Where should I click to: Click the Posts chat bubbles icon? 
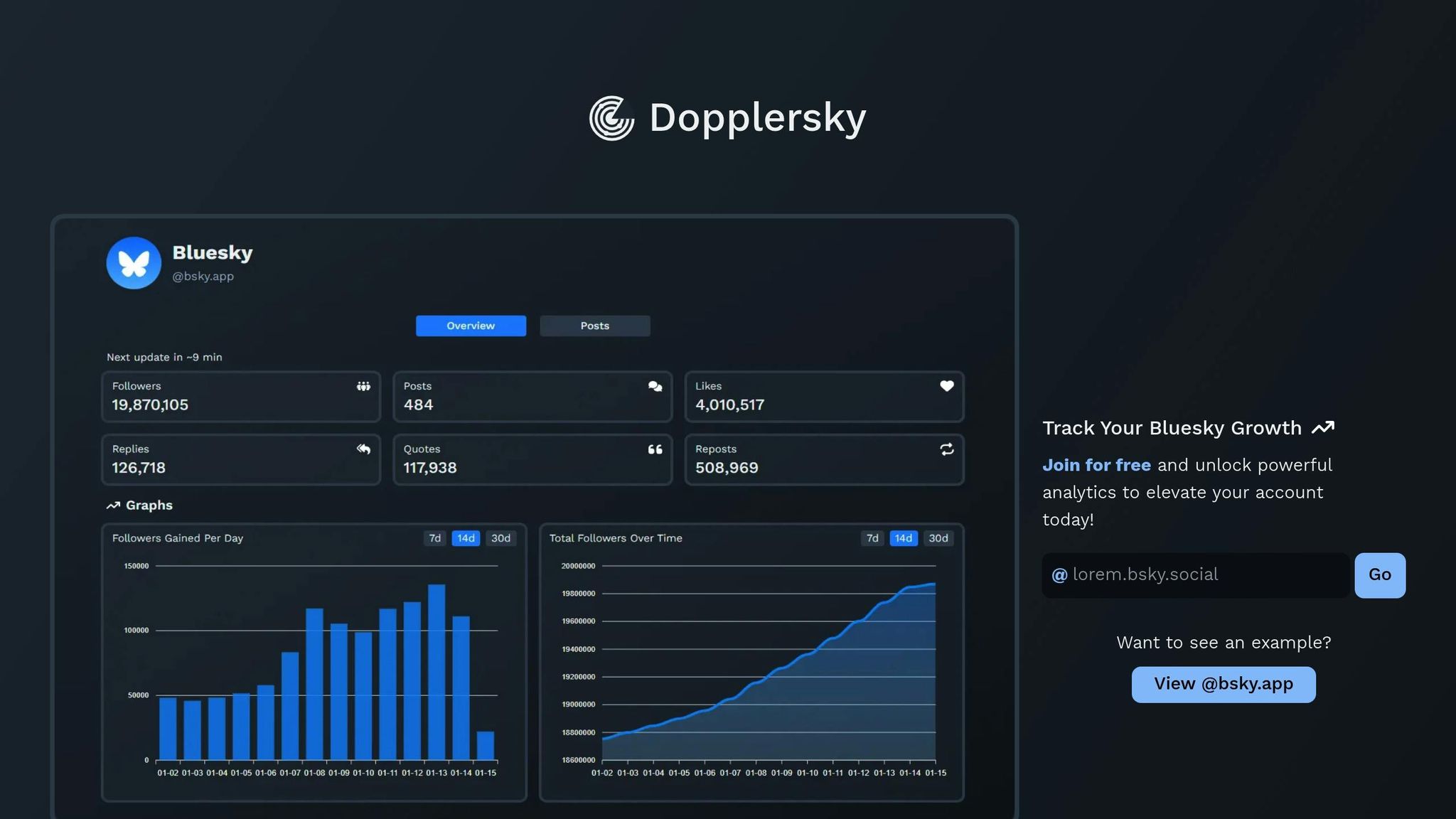655,386
